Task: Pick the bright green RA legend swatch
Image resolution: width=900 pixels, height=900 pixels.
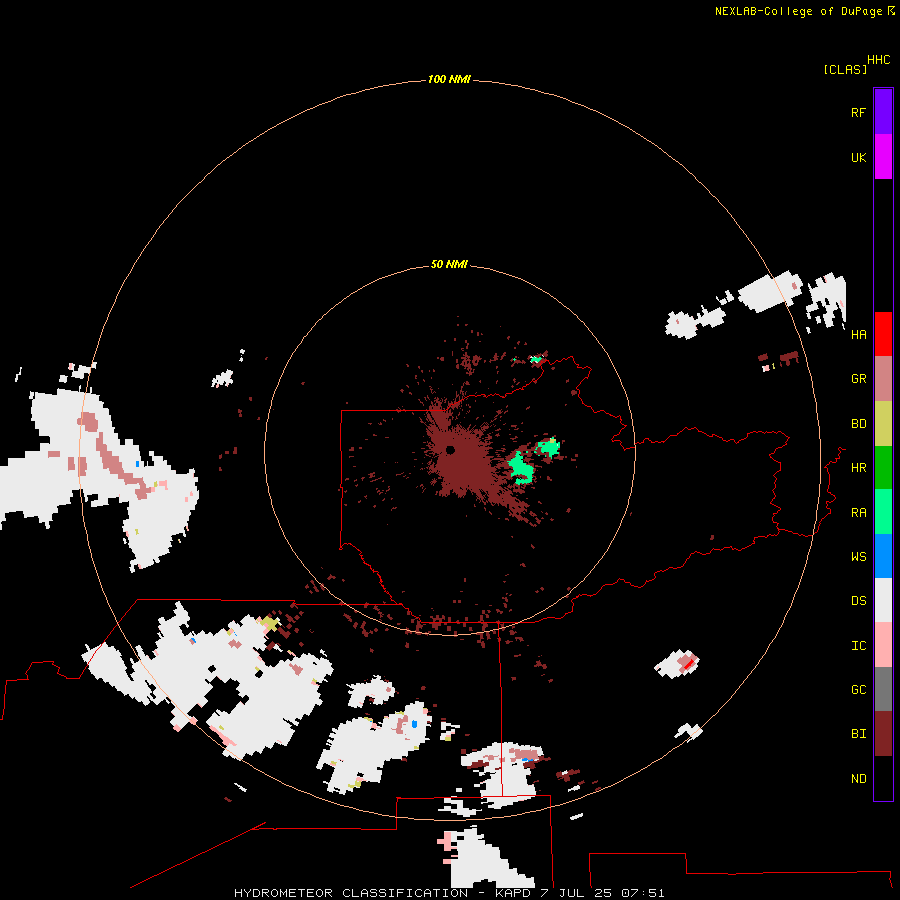Action: (883, 512)
